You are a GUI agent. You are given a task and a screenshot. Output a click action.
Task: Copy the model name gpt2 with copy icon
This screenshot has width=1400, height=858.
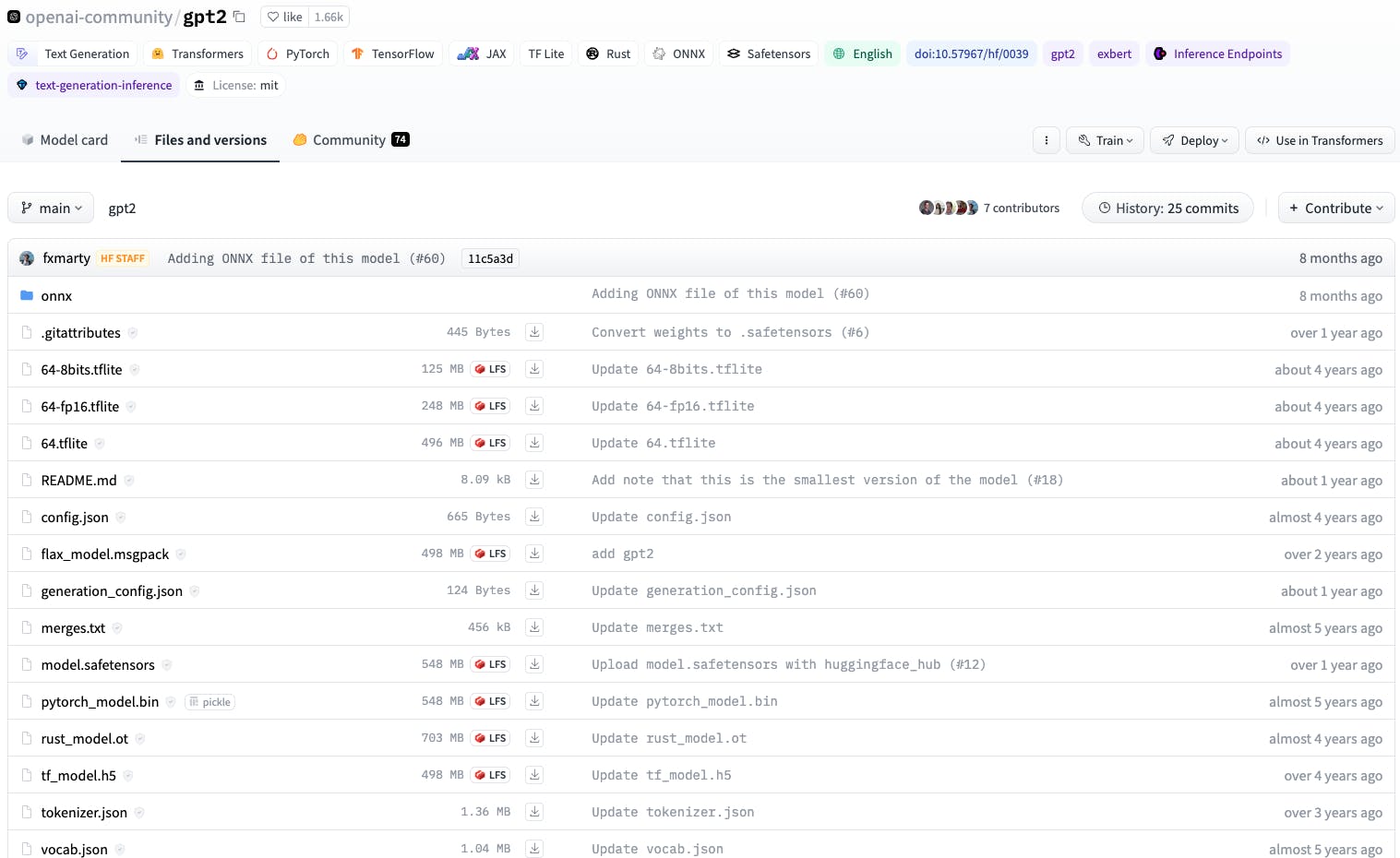pyautogui.click(x=239, y=17)
